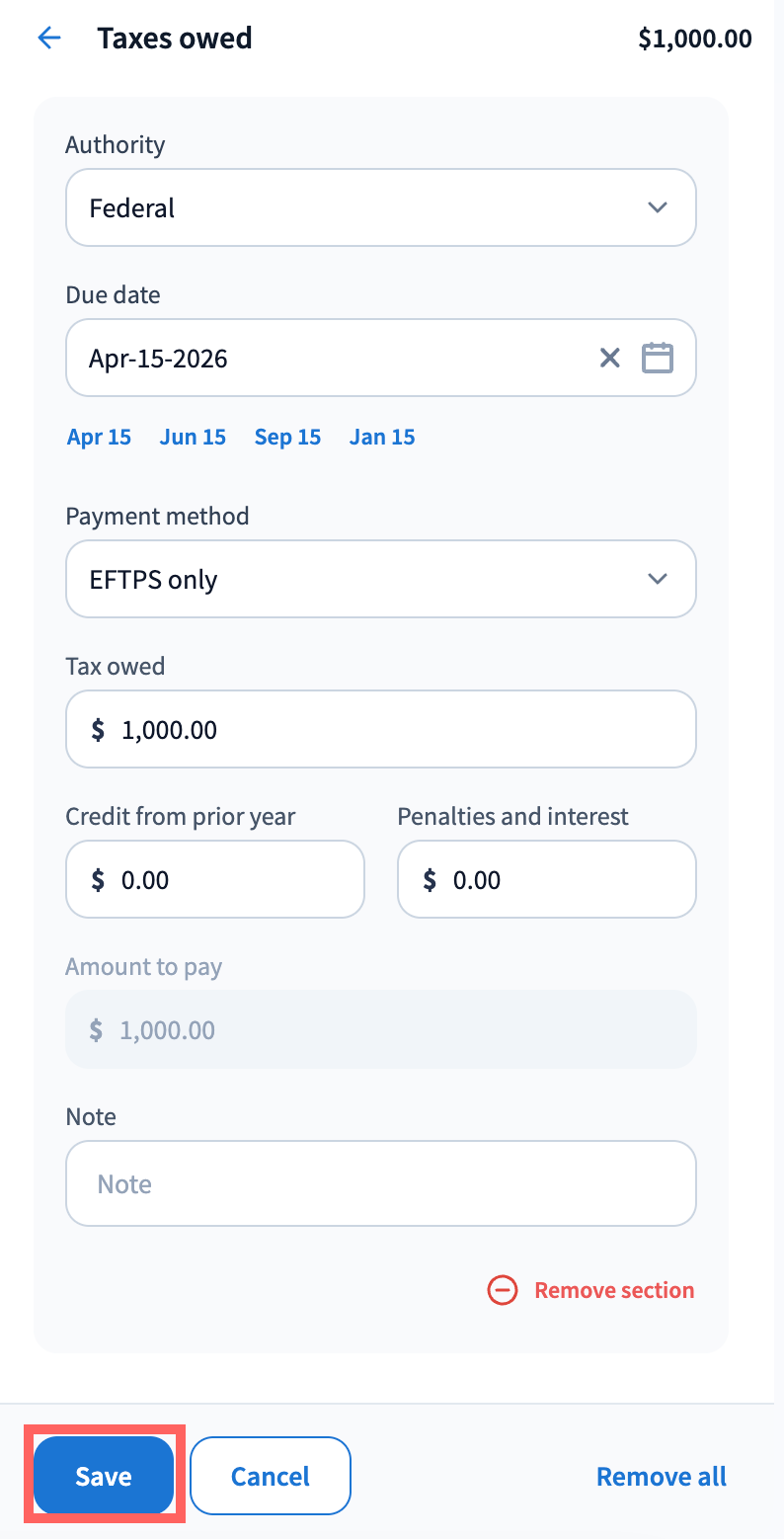Screen dimensions: 784x1539
Task: Click into the Note text field
Action: tap(380, 1183)
